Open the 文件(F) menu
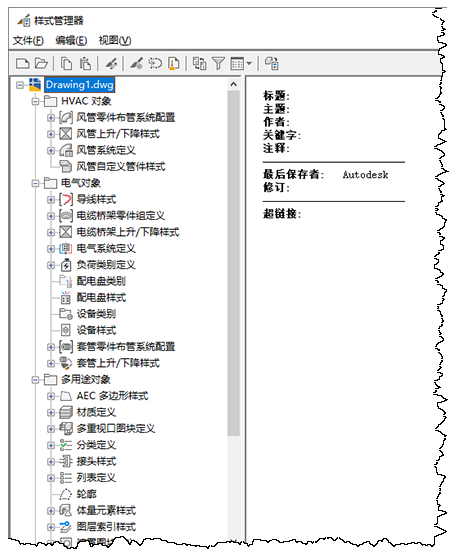Viewport: 460px width, 560px height. click(x=28, y=41)
